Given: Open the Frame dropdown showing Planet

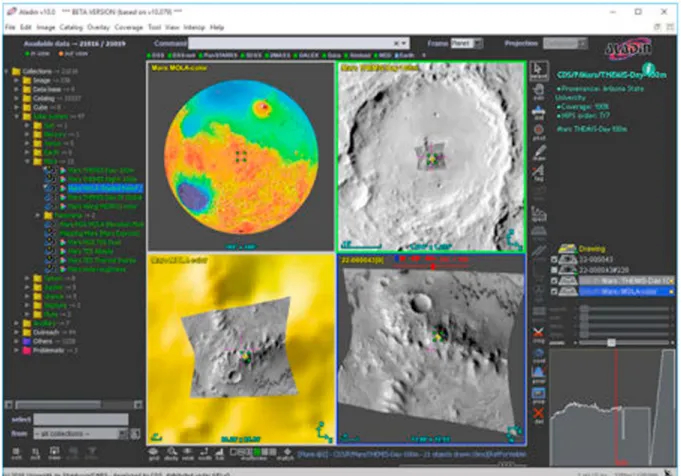Looking at the screenshot, I should coord(466,43).
